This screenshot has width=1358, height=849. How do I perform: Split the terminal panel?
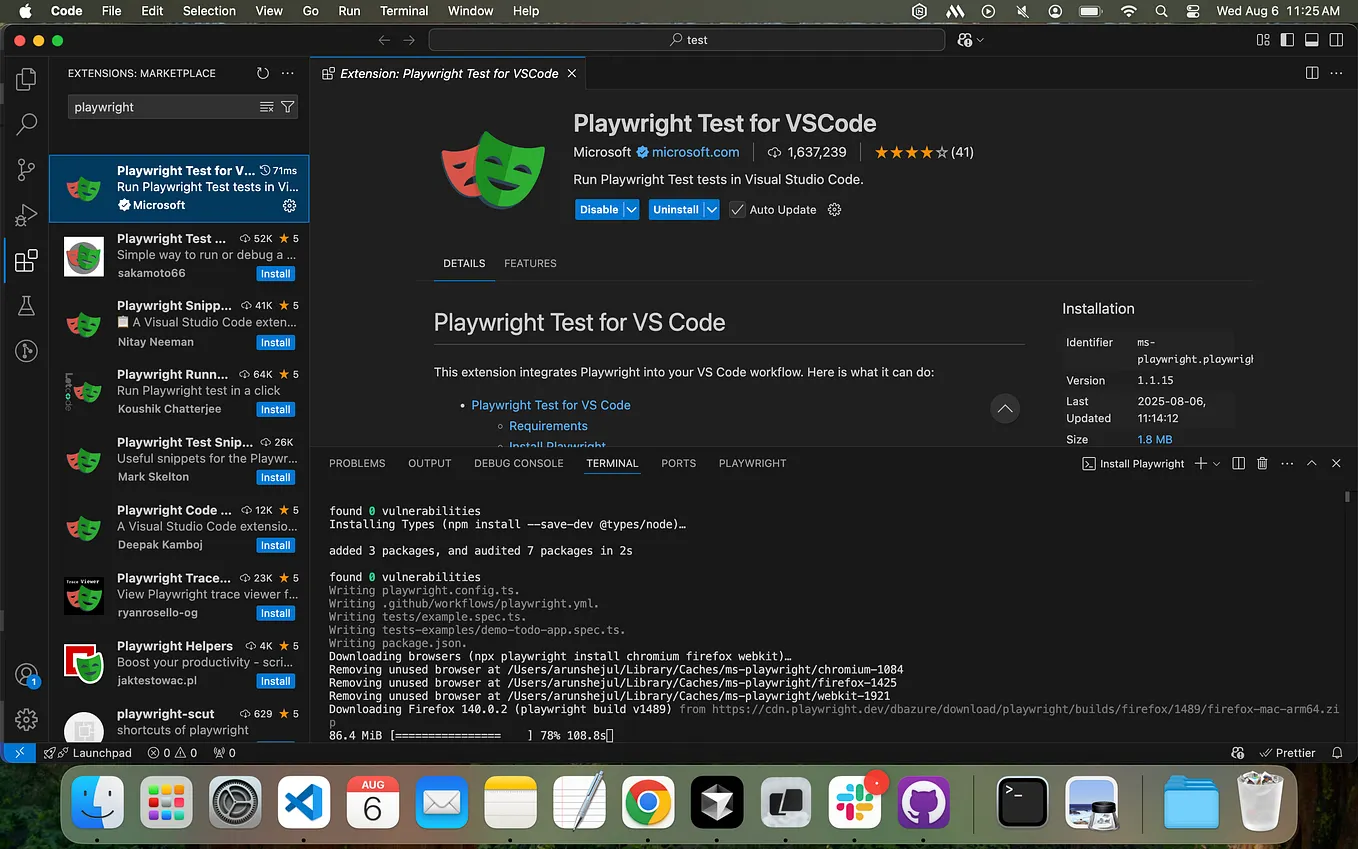pyautogui.click(x=1238, y=463)
